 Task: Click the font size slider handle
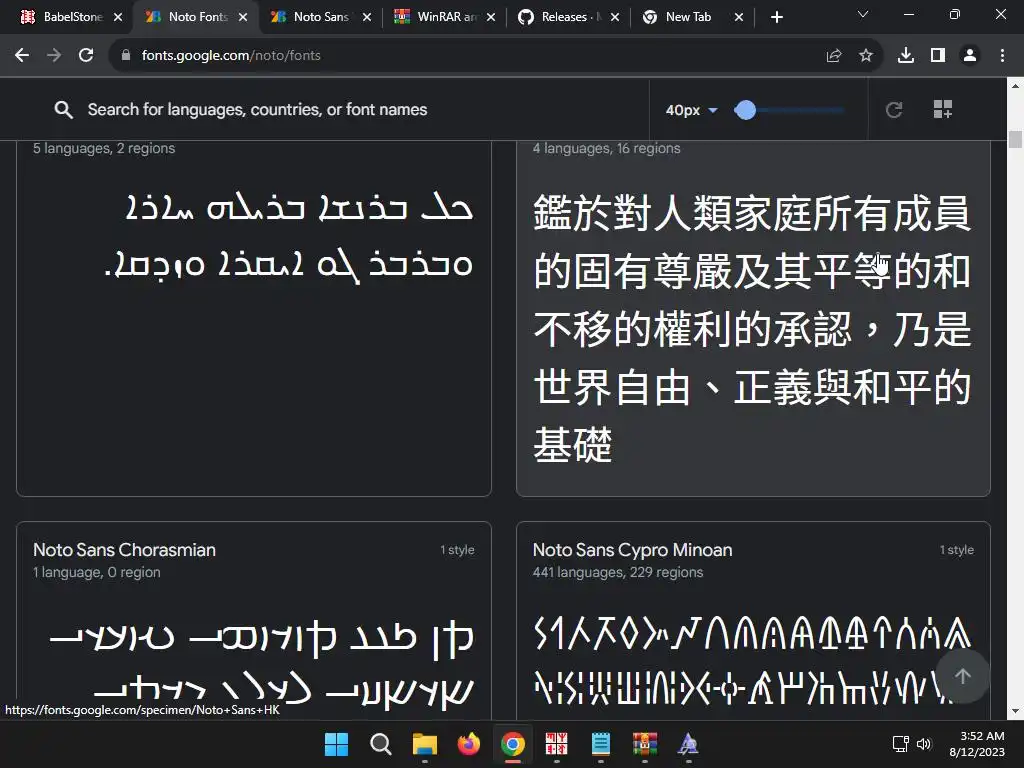[x=745, y=110]
